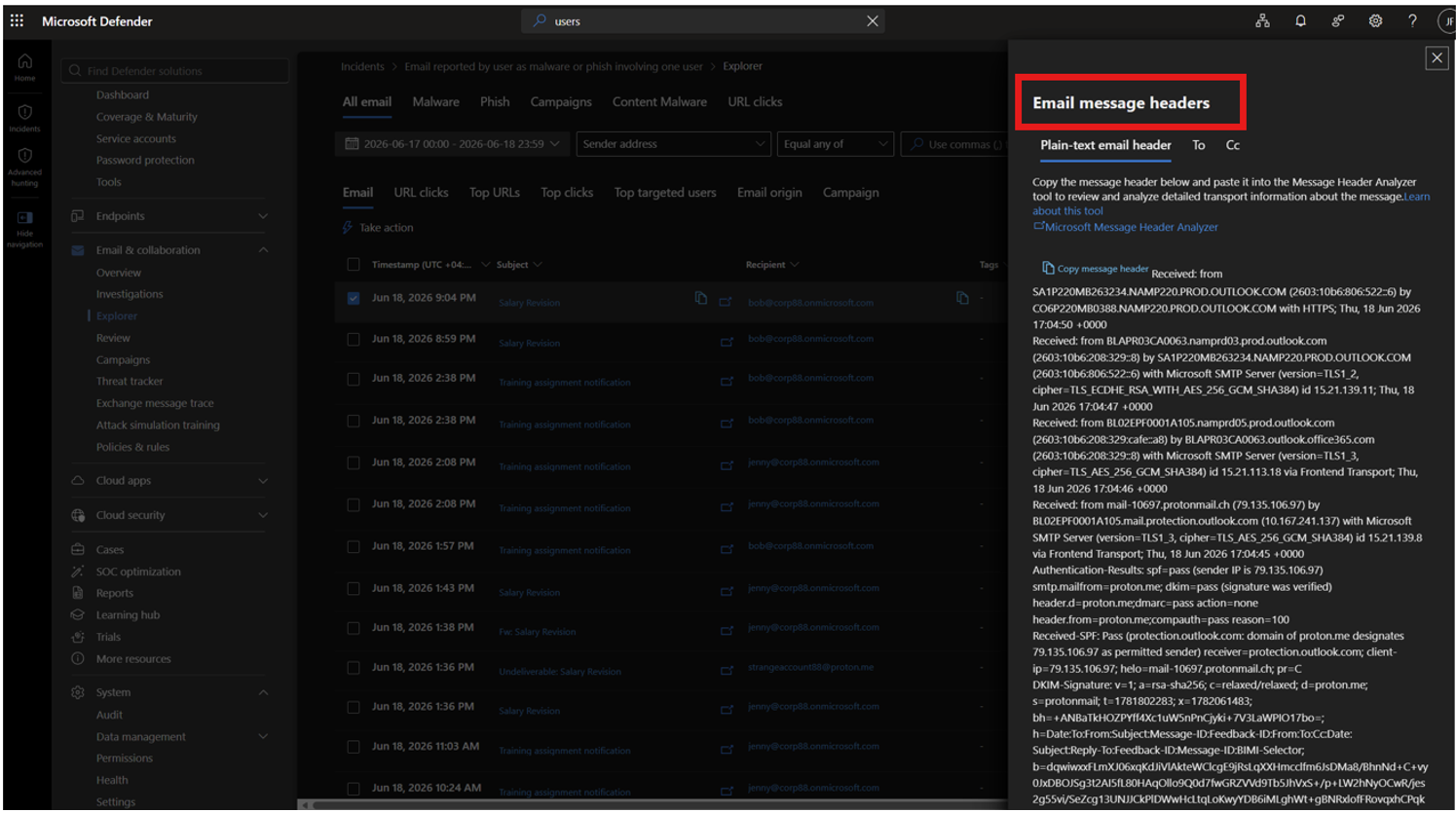Open the date range picker dropdown
The image size is (1456, 813).
point(452,143)
